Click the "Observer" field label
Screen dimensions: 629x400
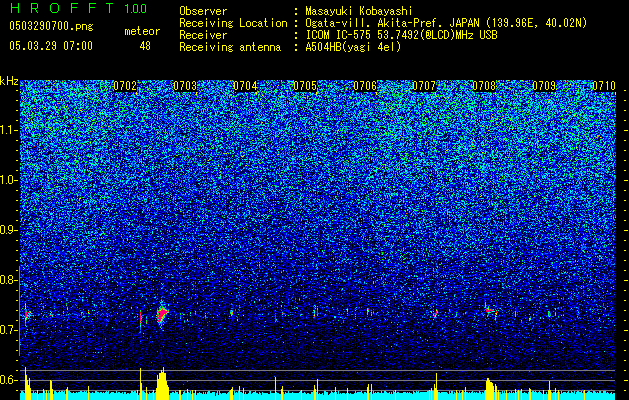(203, 11)
